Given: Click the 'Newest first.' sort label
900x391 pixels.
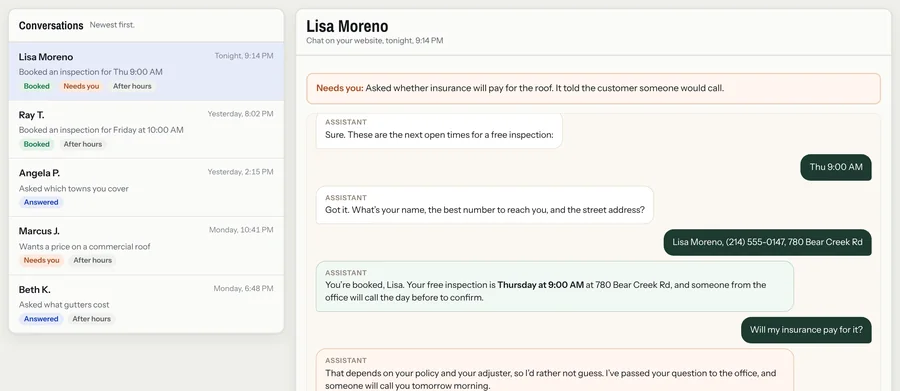Looking at the screenshot, I should coord(112,25).
